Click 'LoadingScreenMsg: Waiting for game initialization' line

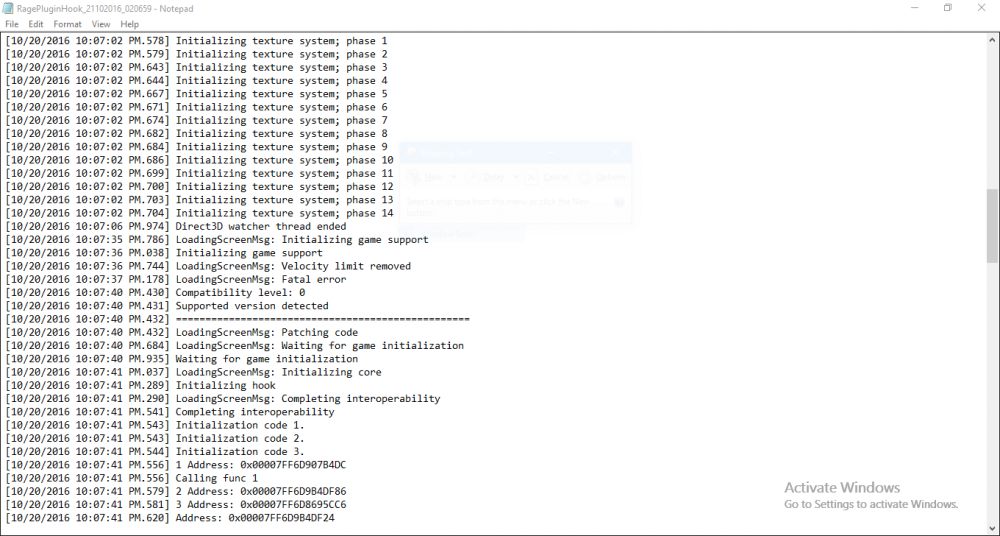pos(235,346)
